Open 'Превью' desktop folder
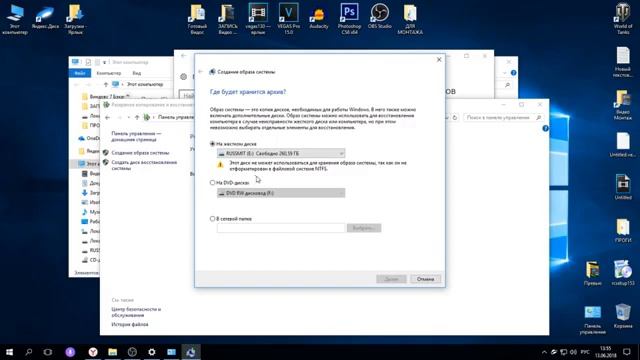 [x=592, y=273]
